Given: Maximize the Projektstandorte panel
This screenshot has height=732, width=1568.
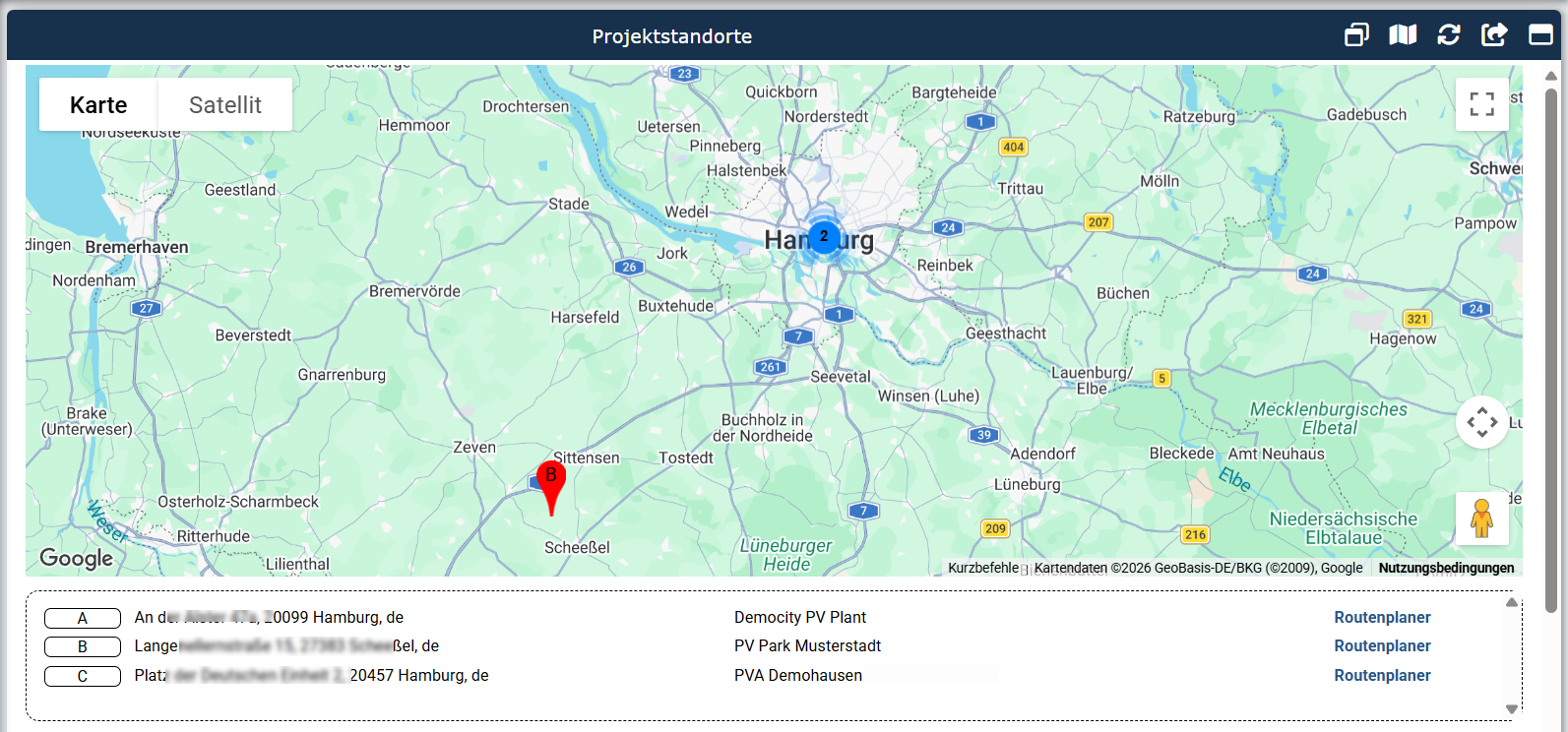Looking at the screenshot, I should click(1540, 35).
